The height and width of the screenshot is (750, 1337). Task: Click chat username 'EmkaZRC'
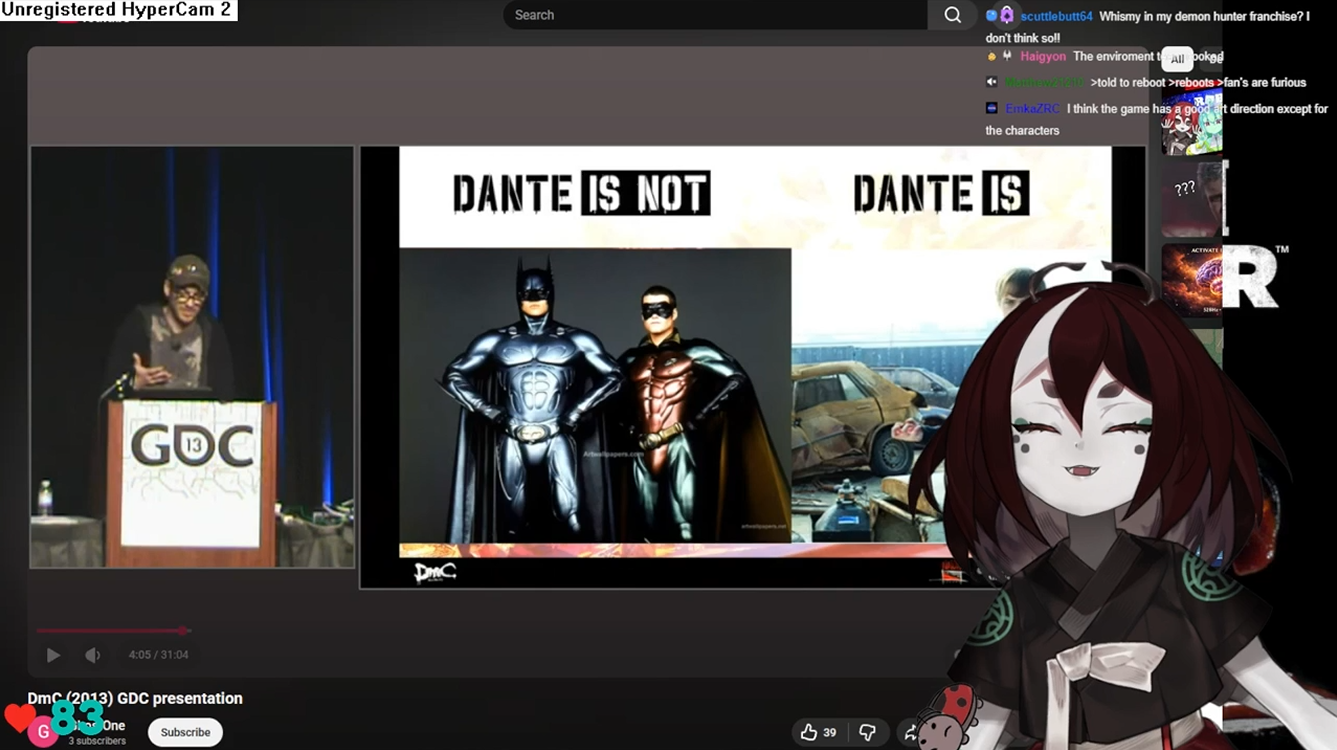point(1032,109)
